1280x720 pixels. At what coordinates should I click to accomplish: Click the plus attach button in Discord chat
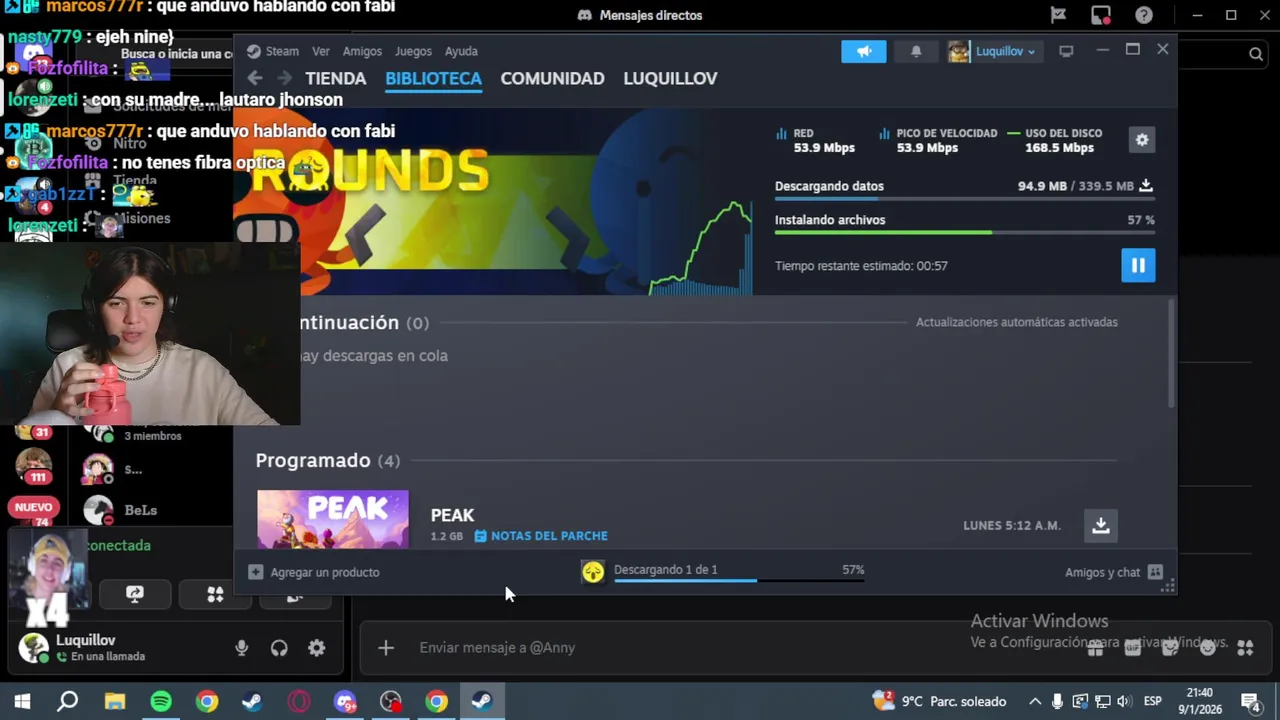[386, 648]
